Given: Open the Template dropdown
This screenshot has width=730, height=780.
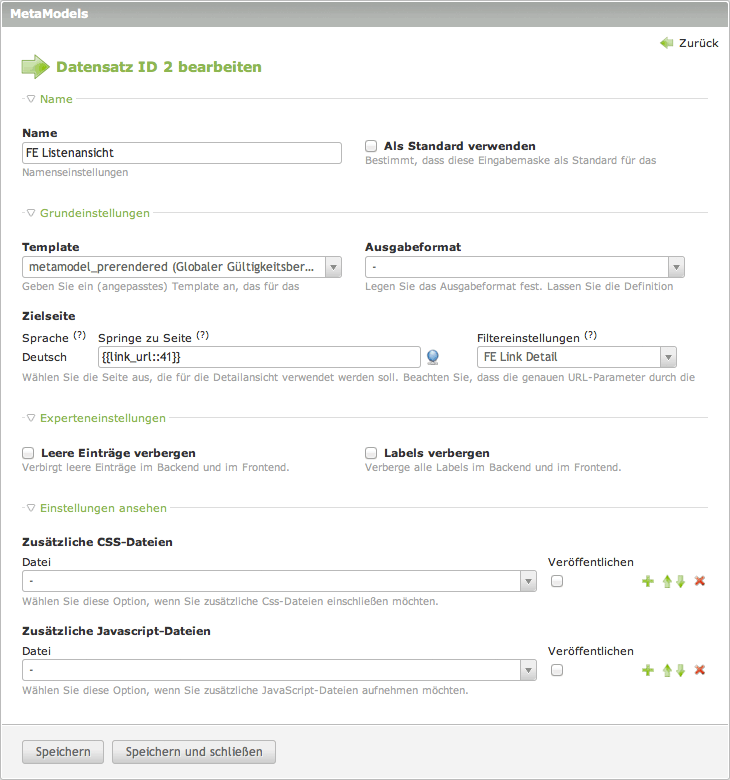Looking at the screenshot, I should [x=181, y=267].
